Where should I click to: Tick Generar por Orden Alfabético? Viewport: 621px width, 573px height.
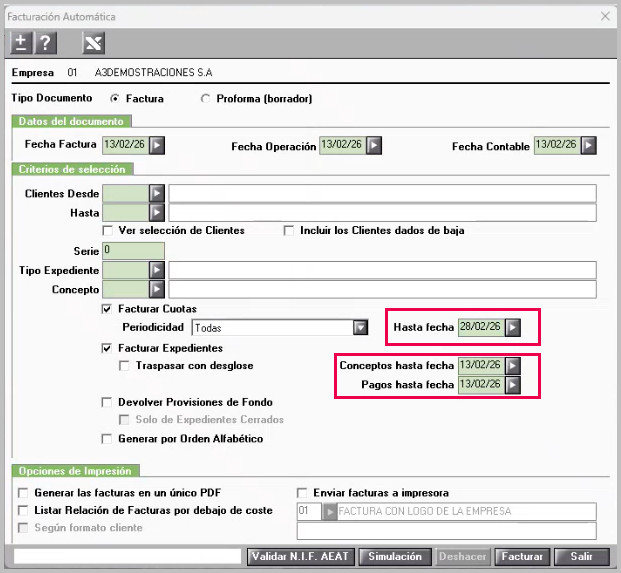107,439
